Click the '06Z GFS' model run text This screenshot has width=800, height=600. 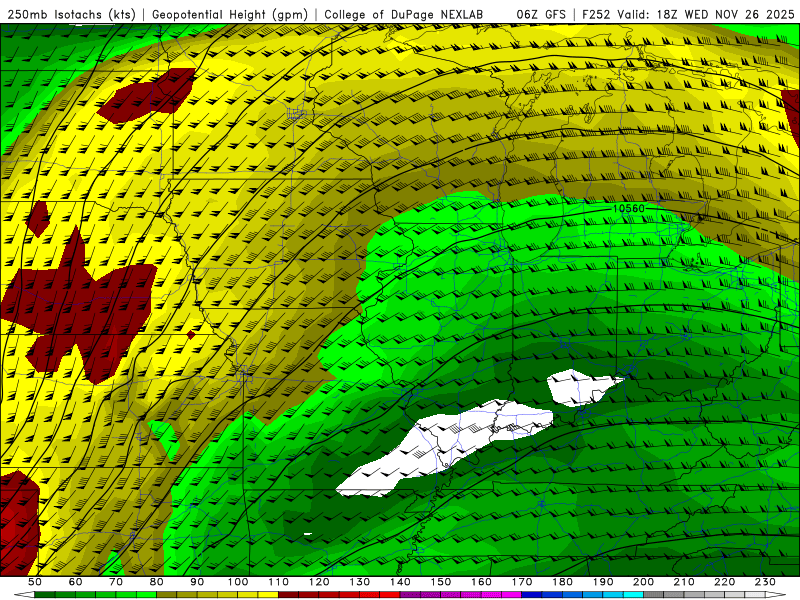[x=541, y=14]
